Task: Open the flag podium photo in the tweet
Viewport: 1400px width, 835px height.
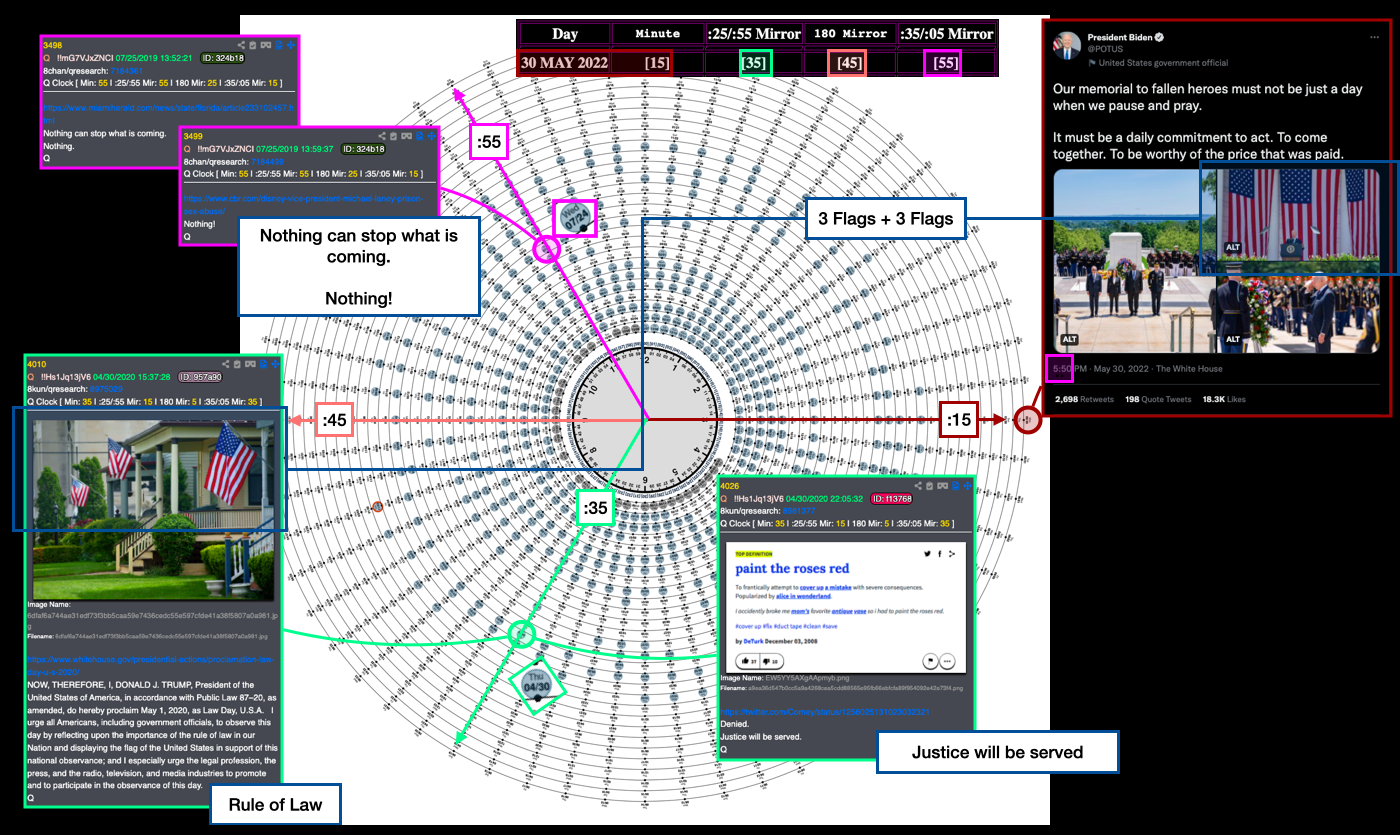Action: point(1298,215)
